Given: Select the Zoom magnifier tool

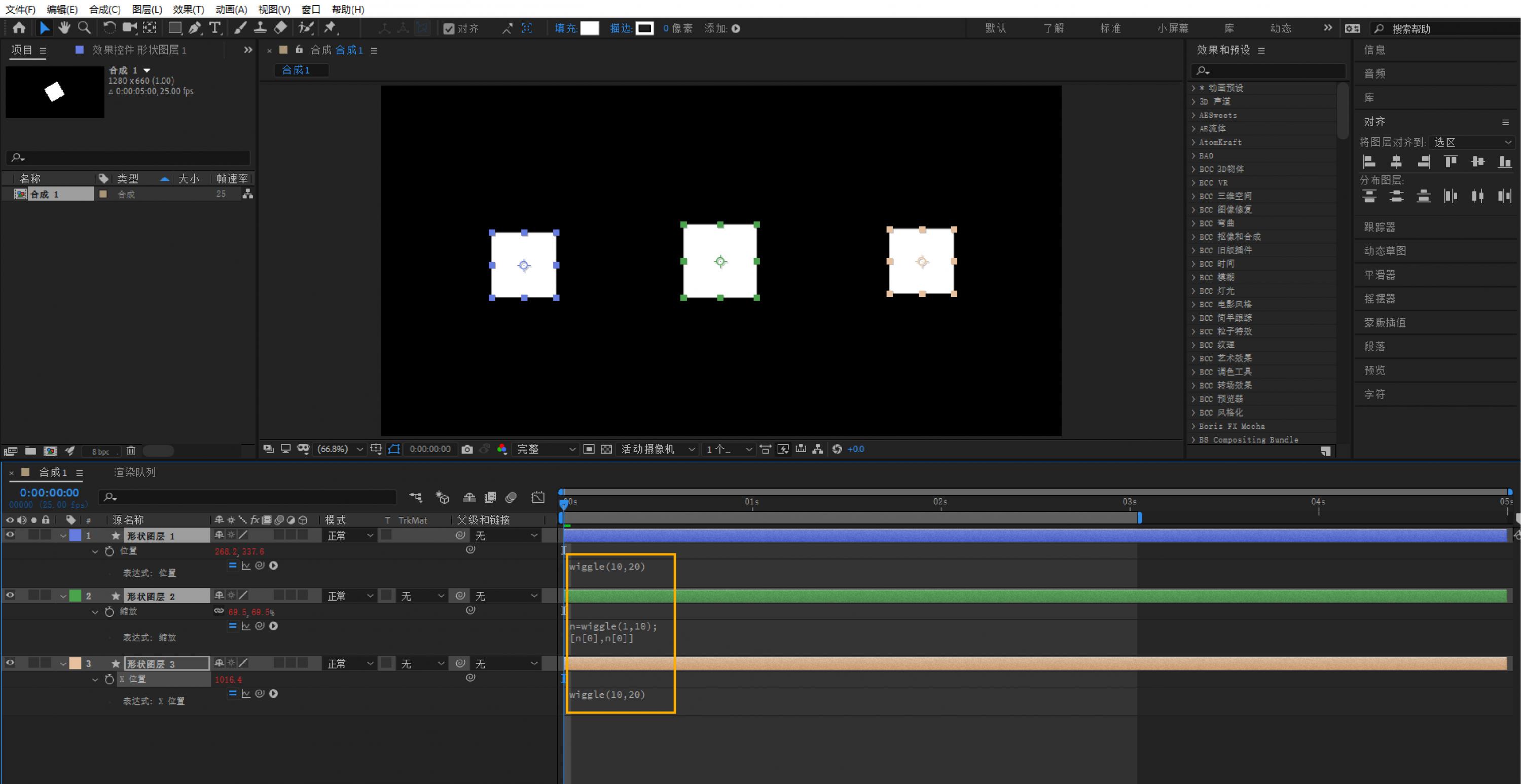Looking at the screenshot, I should [85, 28].
